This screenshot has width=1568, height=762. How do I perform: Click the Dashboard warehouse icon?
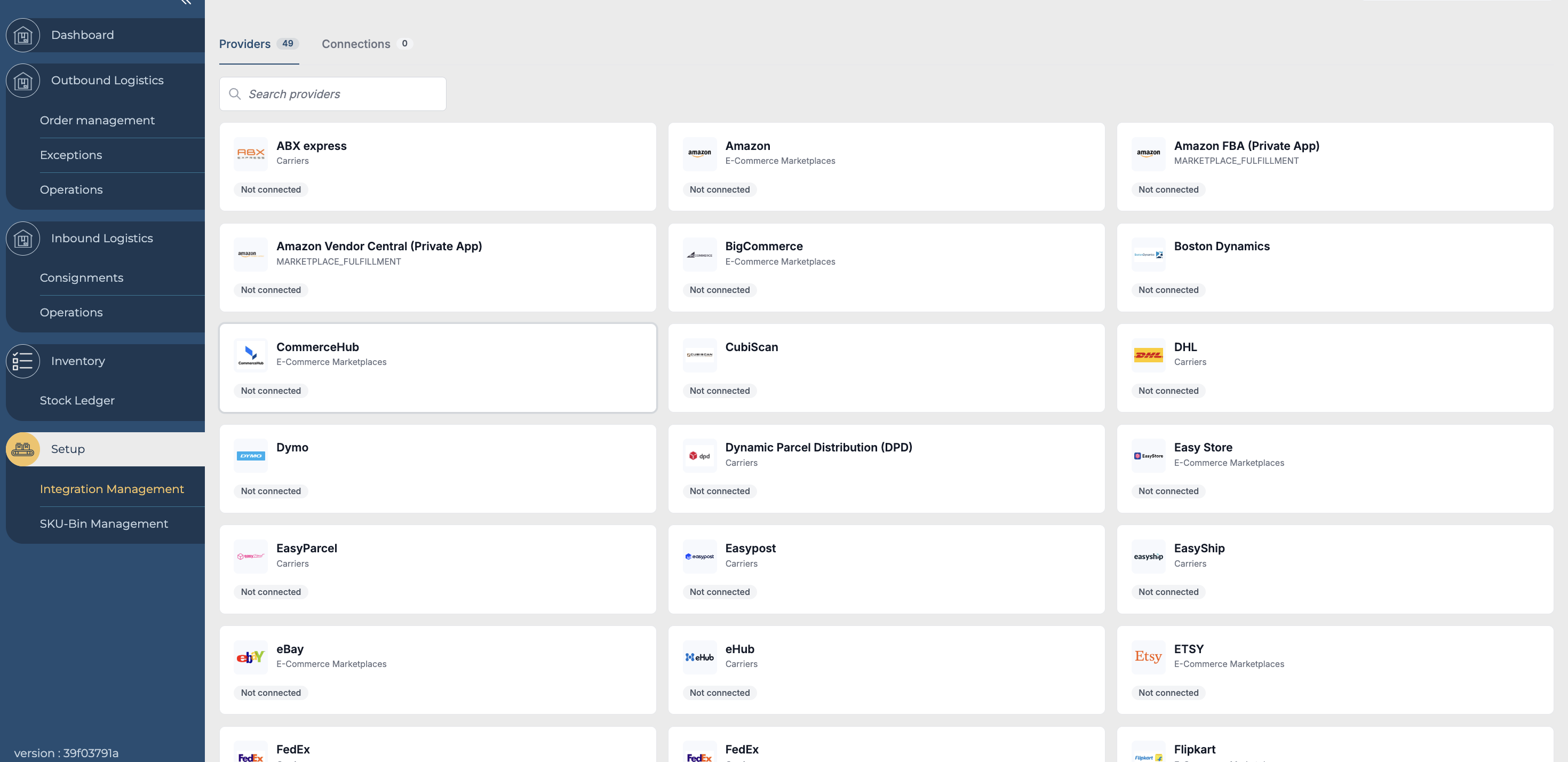(x=22, y=35)
